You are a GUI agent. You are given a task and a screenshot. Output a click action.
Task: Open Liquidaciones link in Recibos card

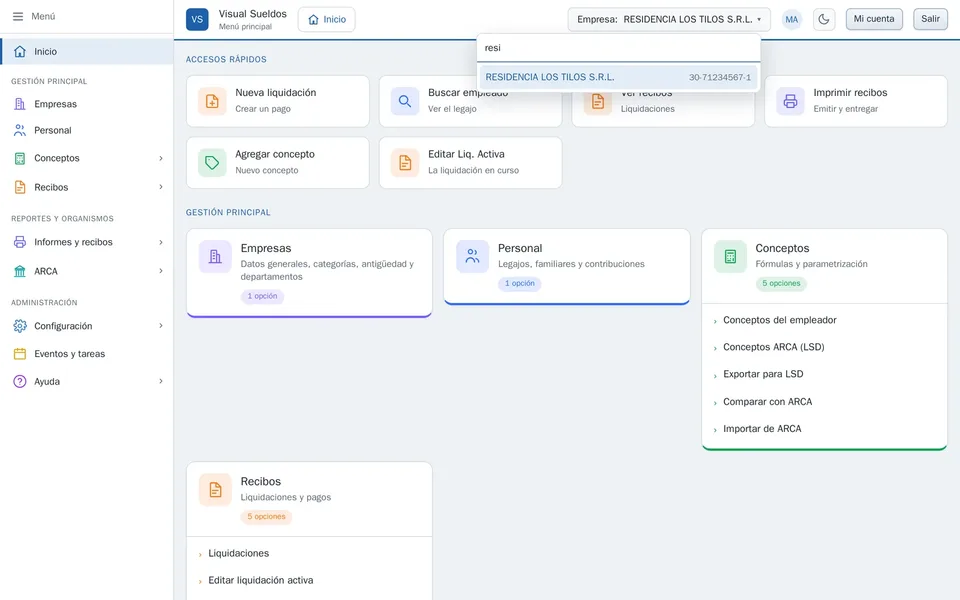(238, 553)
